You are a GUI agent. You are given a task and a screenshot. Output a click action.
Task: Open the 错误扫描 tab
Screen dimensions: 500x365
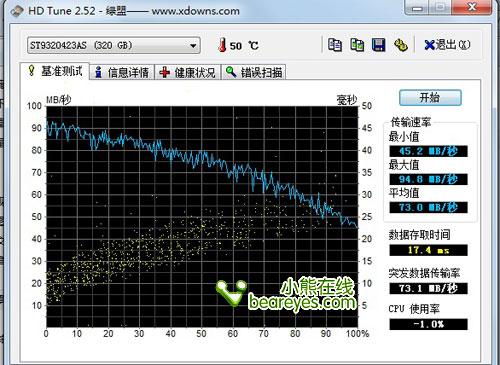[x=254, y=72]
